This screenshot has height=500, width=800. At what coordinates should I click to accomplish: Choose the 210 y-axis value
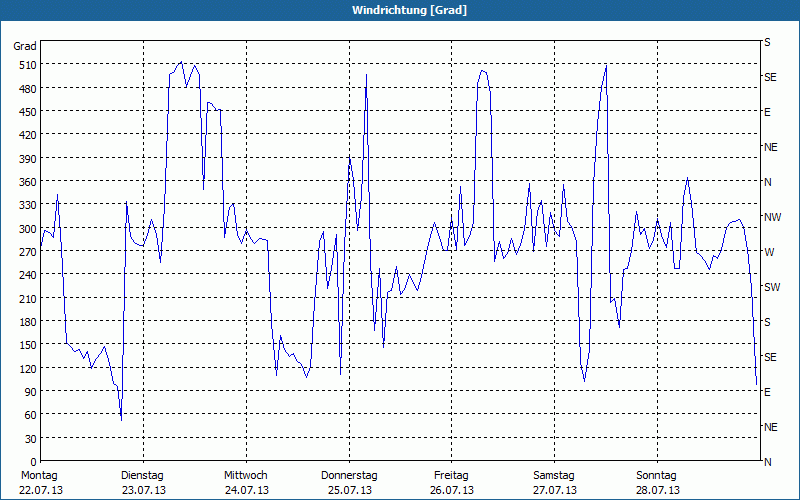click(27, 298)
